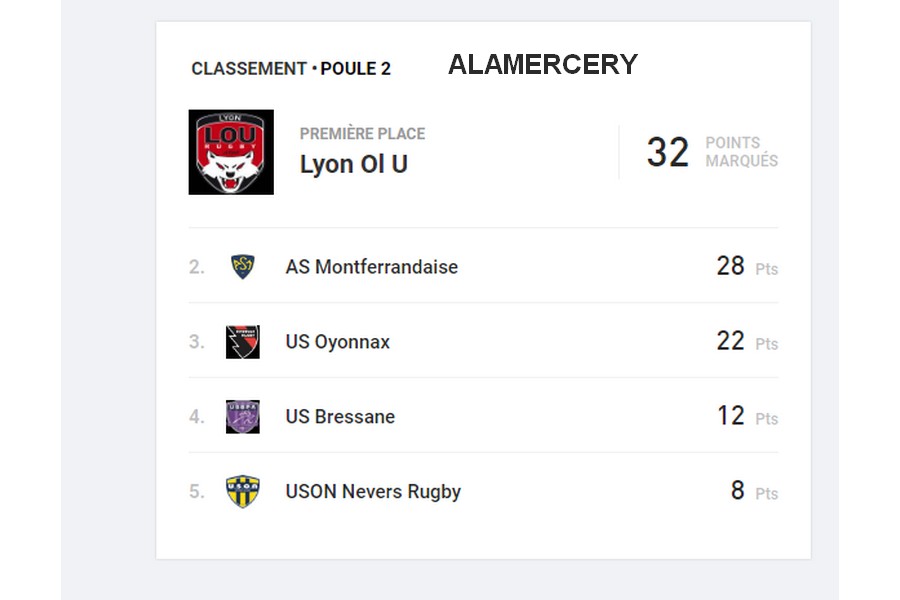Select the US Bressane team name
This screenshot has width=900, height=600.
(x=340, y=417)
